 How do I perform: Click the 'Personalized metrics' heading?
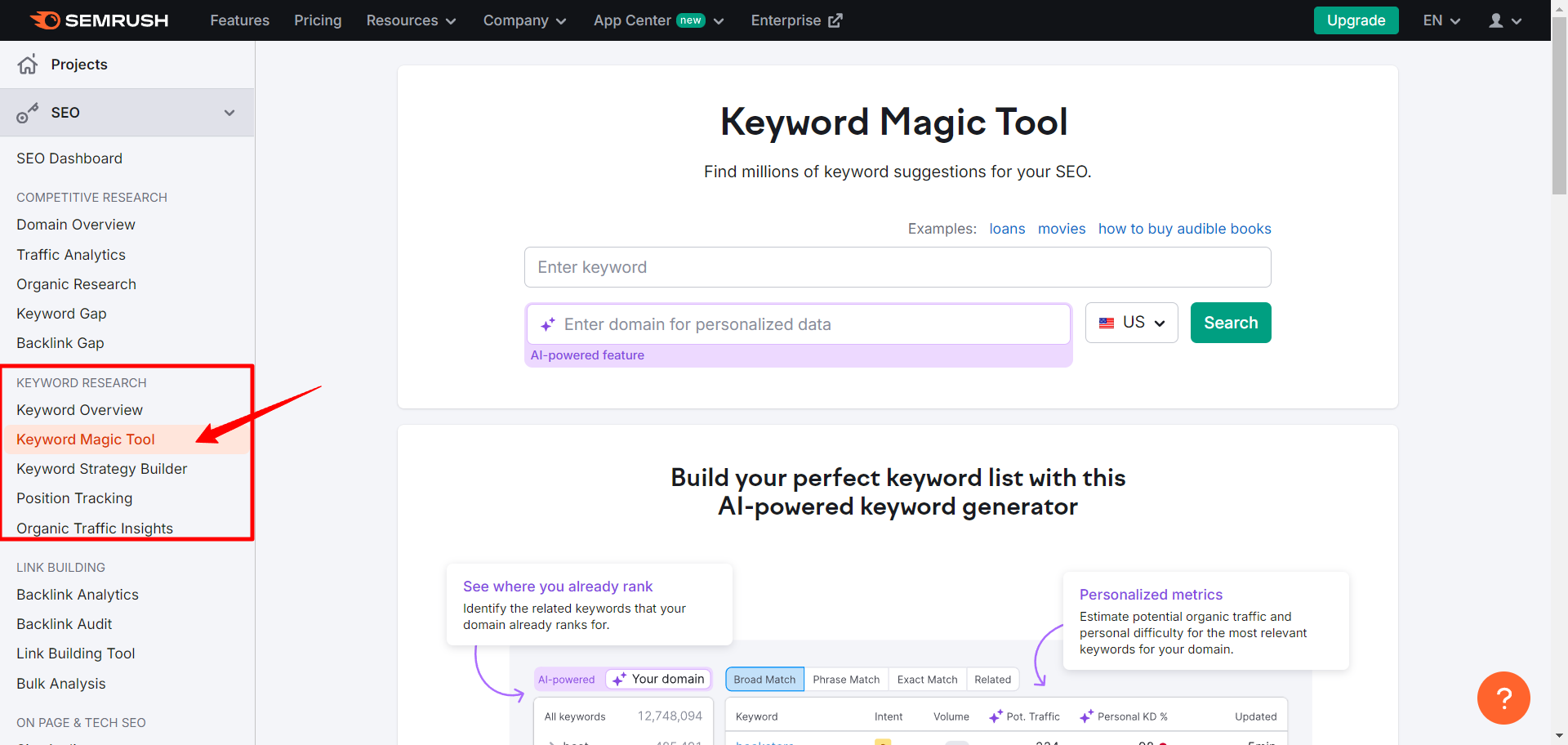pyautogui.click(x=1151, y=595)
